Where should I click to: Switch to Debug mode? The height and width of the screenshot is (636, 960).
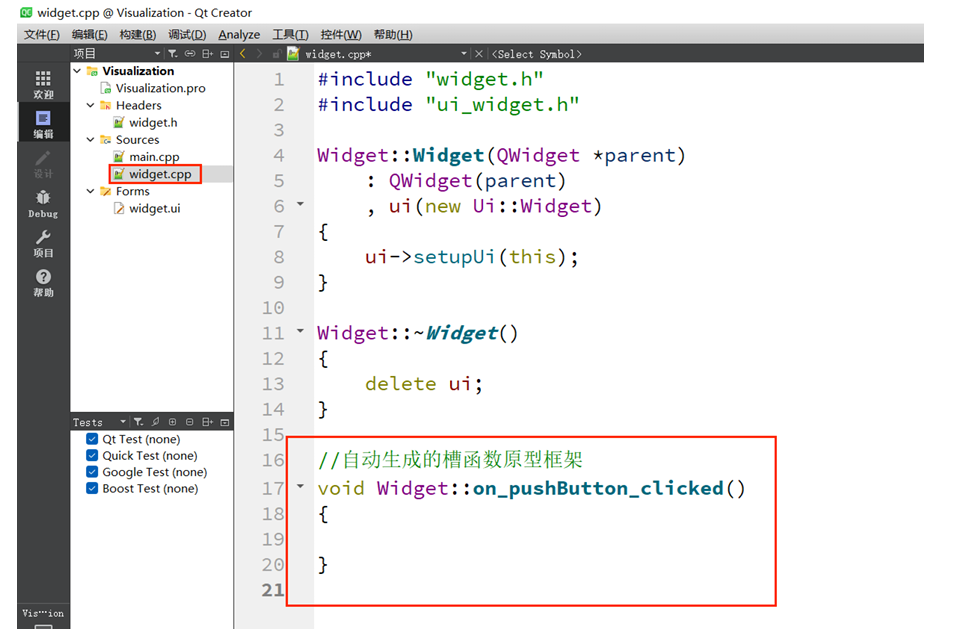[x=43, y=203]
